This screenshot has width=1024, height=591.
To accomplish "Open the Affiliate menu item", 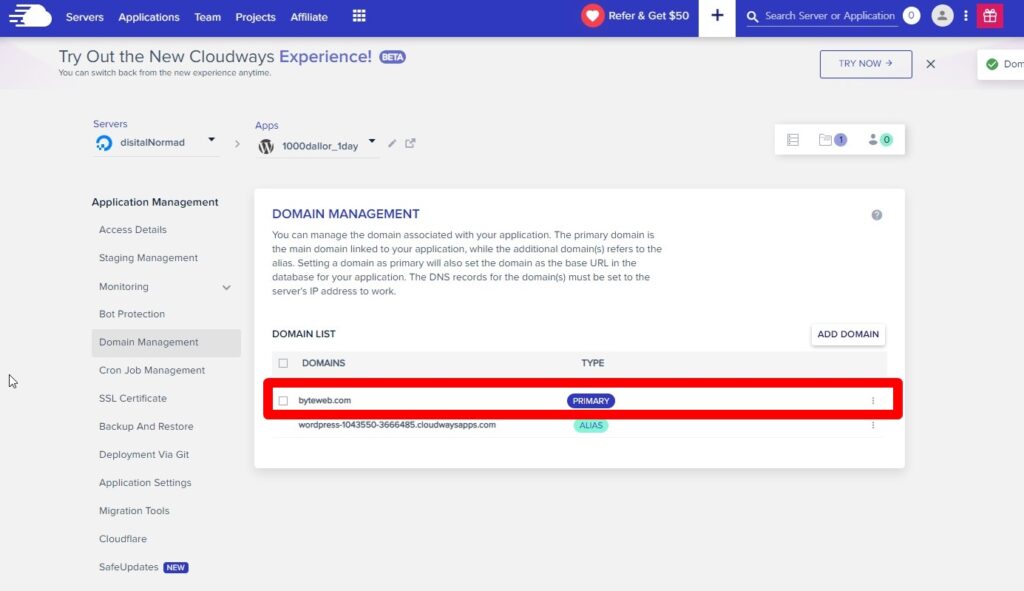I will (309, 17).
